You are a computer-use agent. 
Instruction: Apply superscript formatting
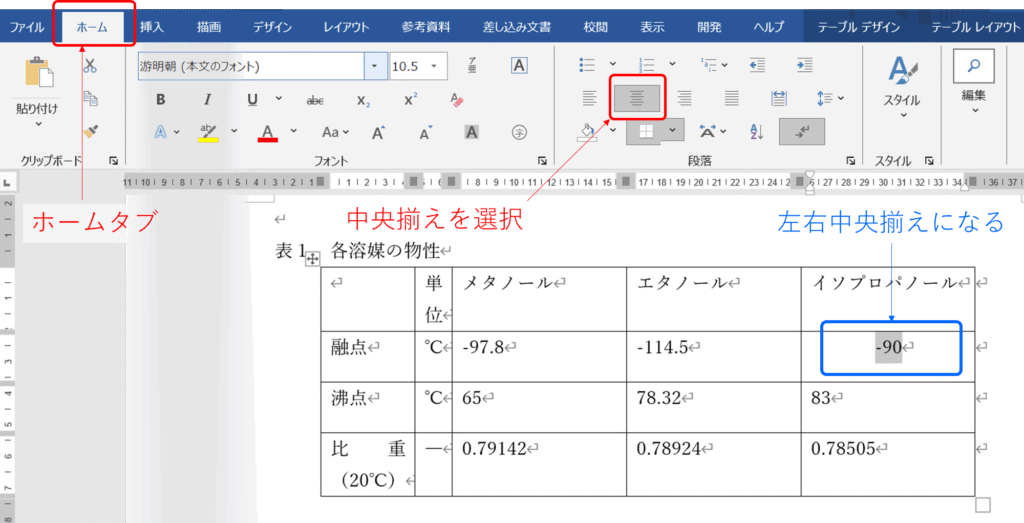tap(410, 100)
